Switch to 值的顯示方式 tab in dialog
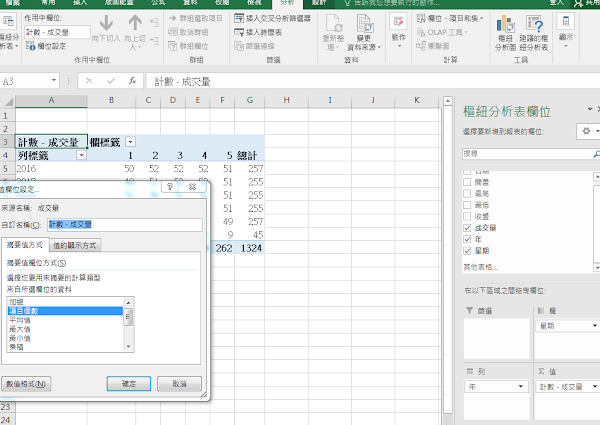 (x=75, y=245)
